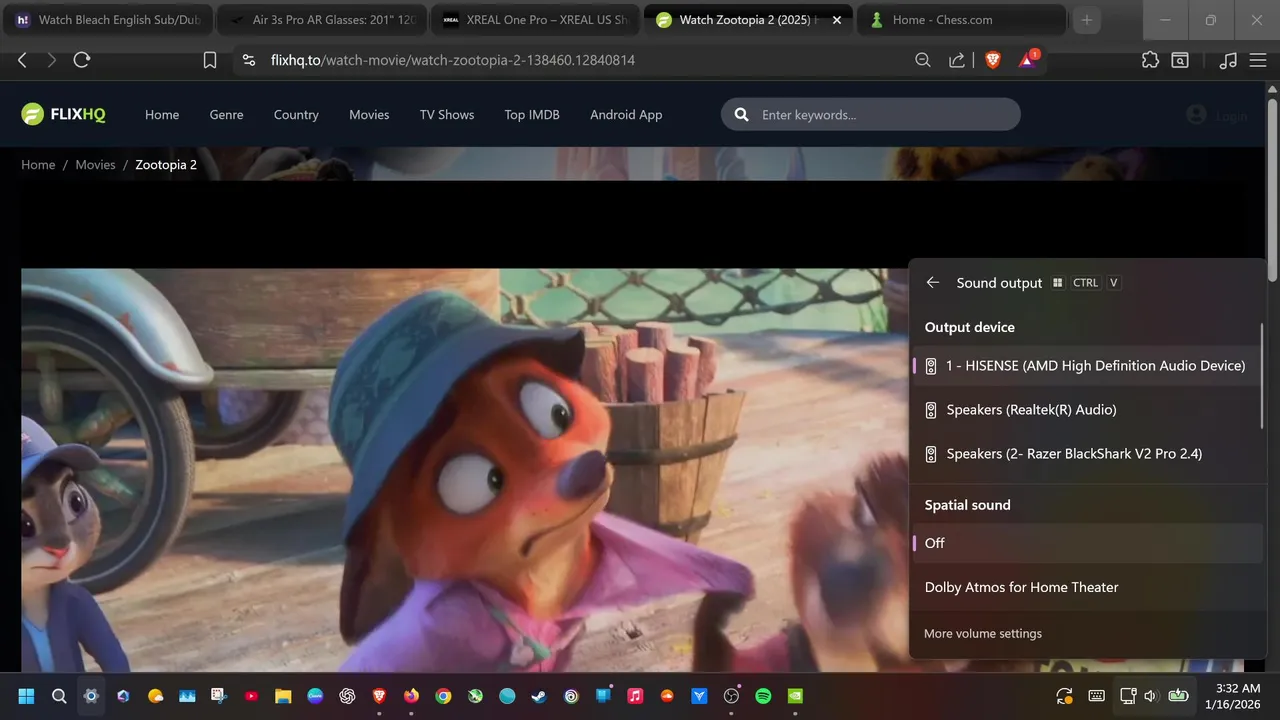
Task: Open File Explorer from the taskbar
Action: (x=283, y=696)
